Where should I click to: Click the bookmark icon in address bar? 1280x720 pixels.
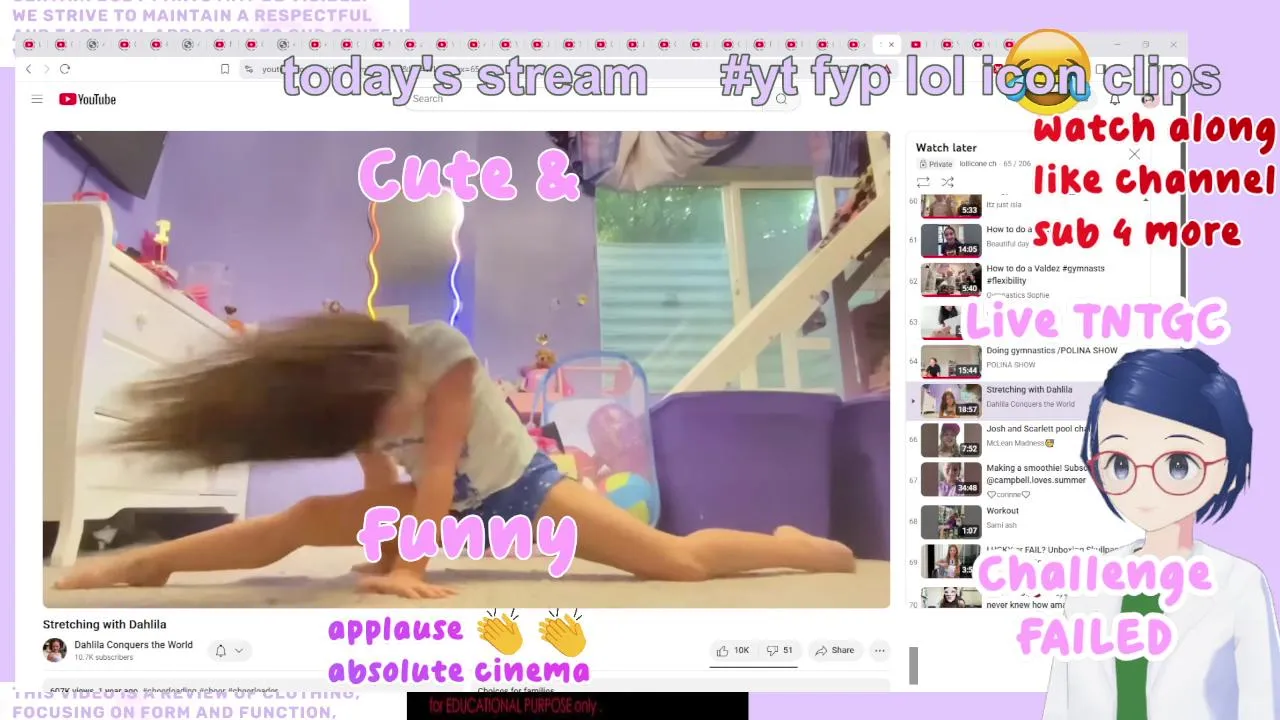click(x=225, y=69)
